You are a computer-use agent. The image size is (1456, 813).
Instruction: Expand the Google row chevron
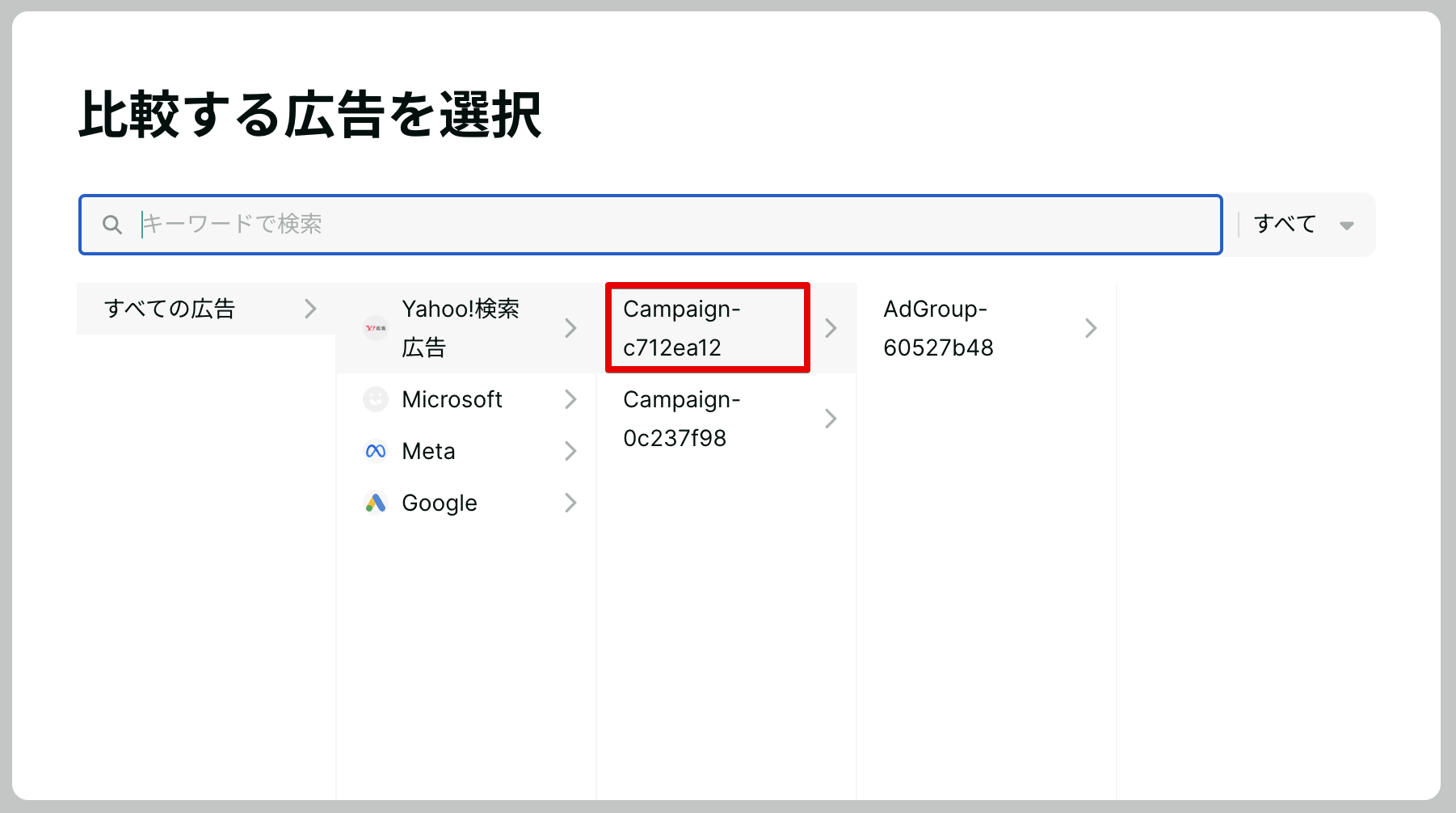(570, 503)
